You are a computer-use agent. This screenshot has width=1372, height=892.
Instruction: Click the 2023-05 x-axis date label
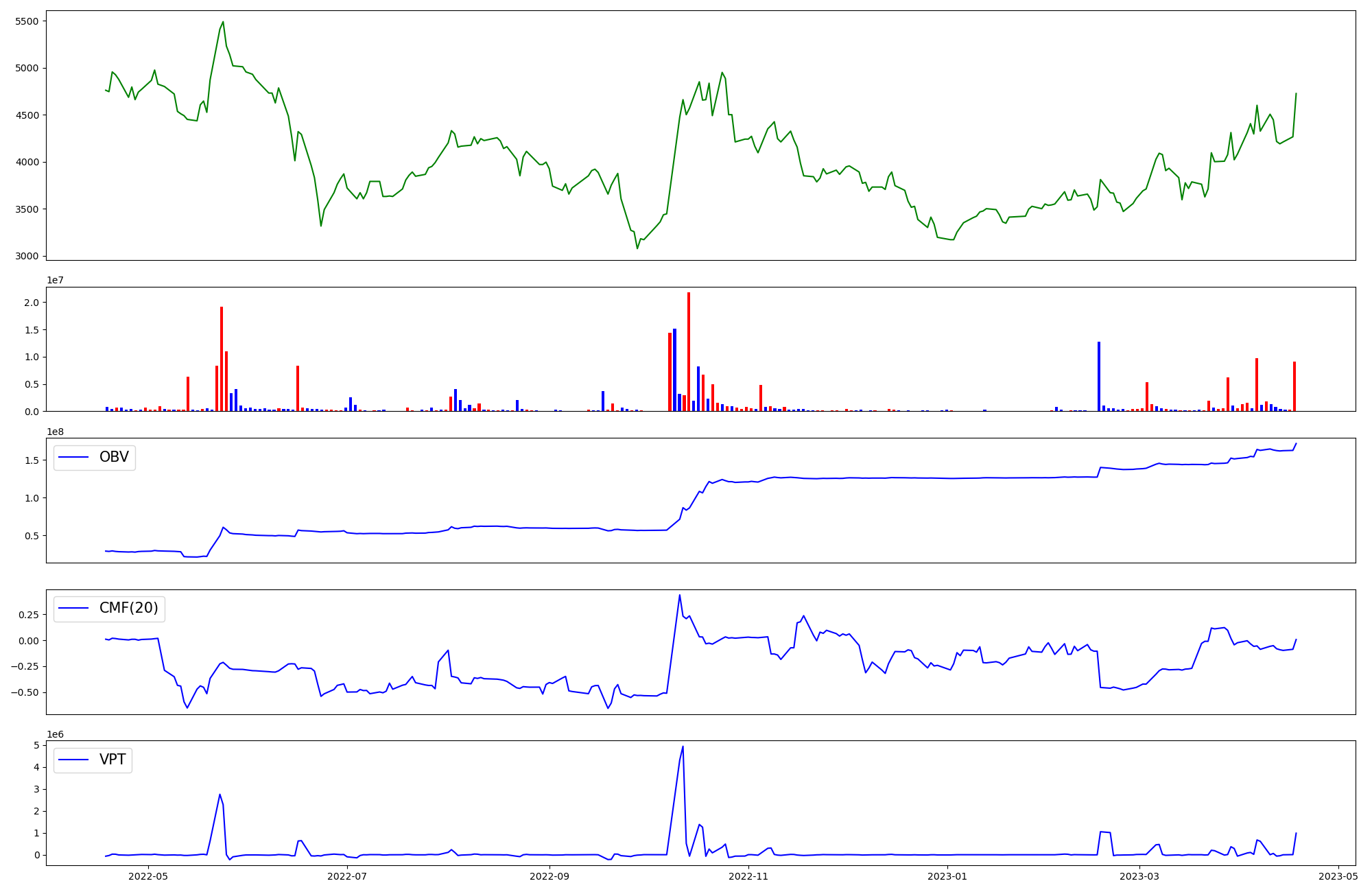[1338, 876]
